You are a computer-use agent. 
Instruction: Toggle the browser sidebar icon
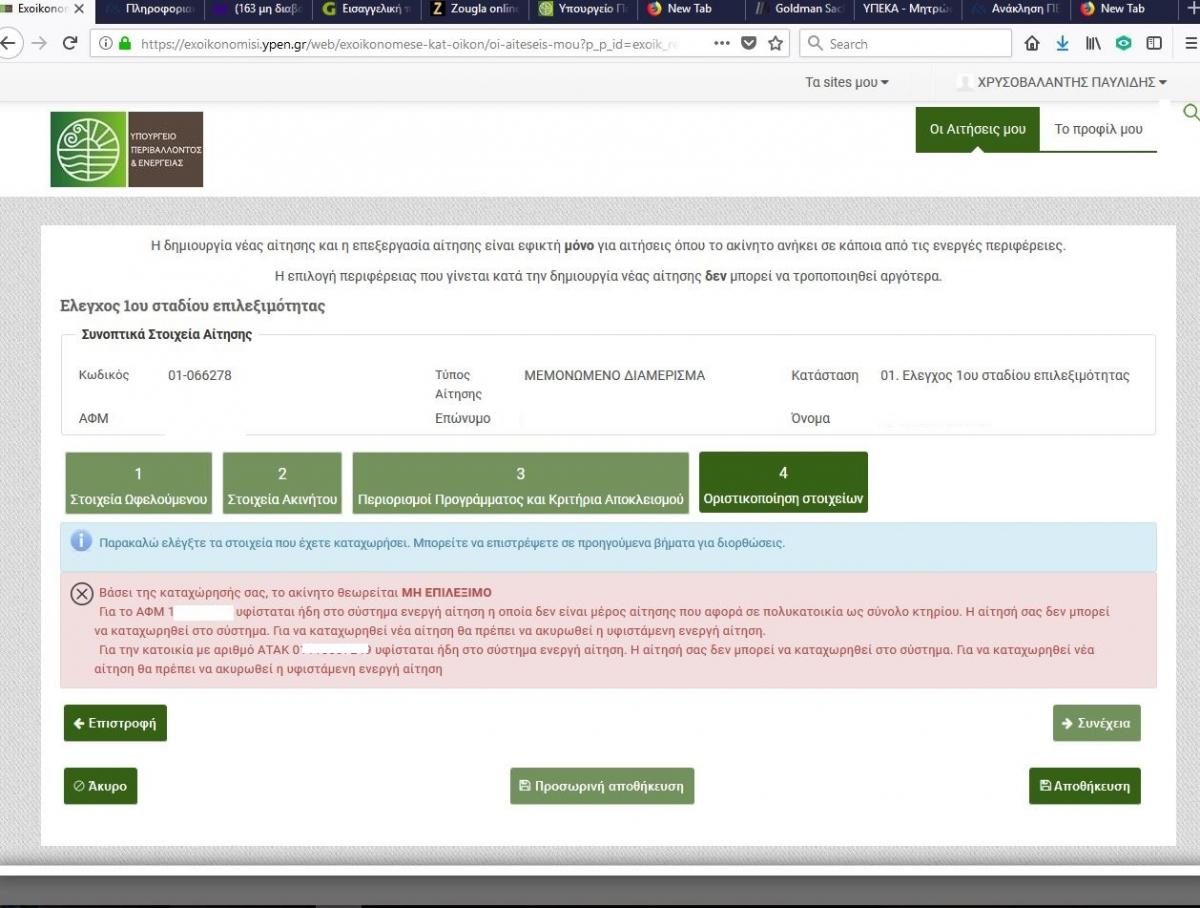coord(1154,44)
